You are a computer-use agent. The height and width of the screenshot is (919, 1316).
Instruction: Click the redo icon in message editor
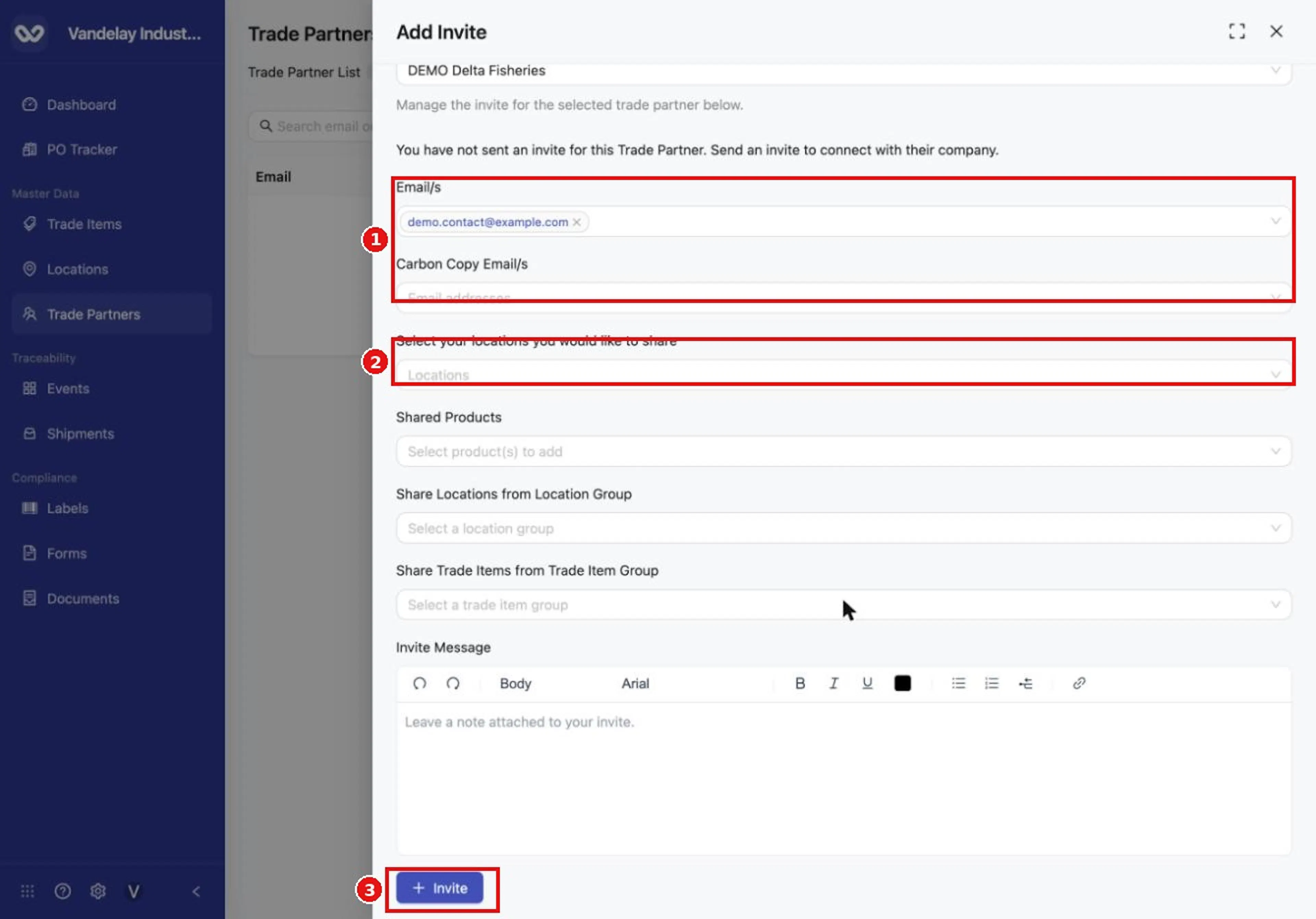pyautogui.click(x=453, y=683)
